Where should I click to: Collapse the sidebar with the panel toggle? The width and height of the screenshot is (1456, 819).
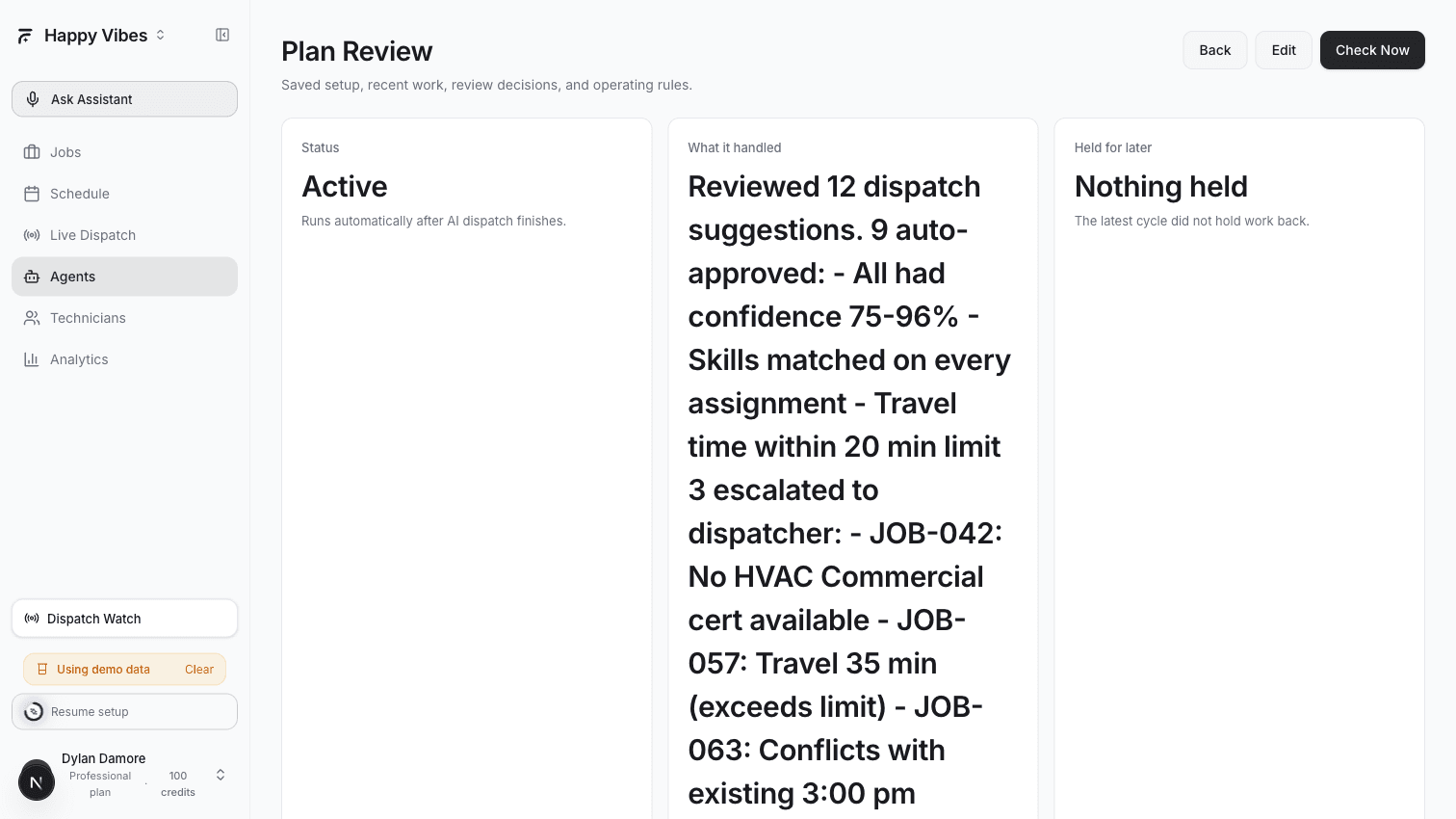222,35
